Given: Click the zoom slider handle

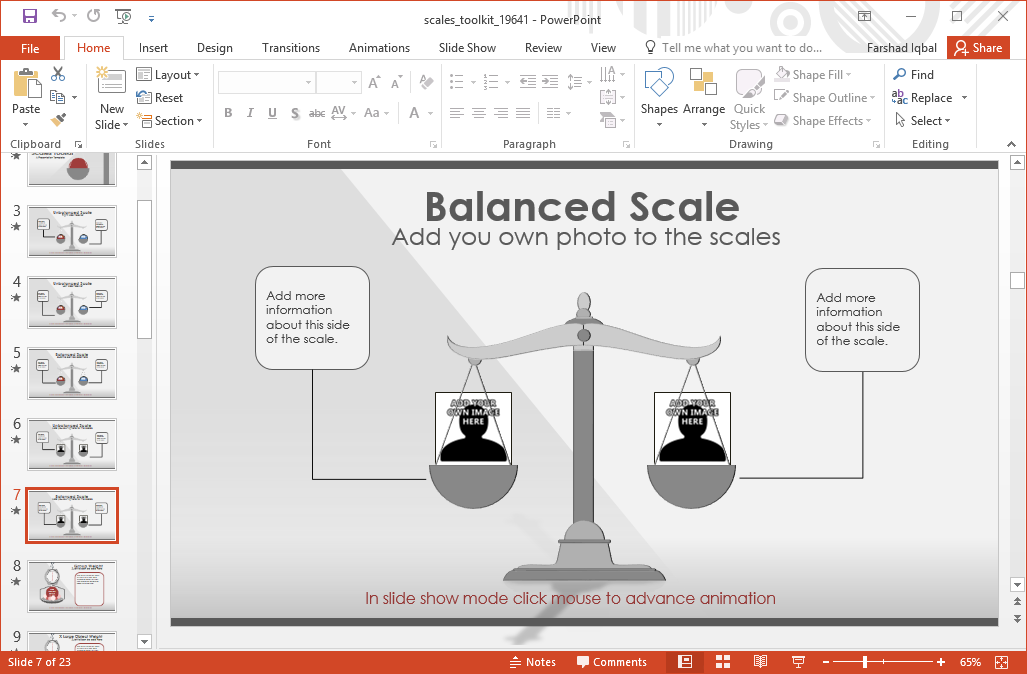Looking at the screenshot, I should coord(865,662).
